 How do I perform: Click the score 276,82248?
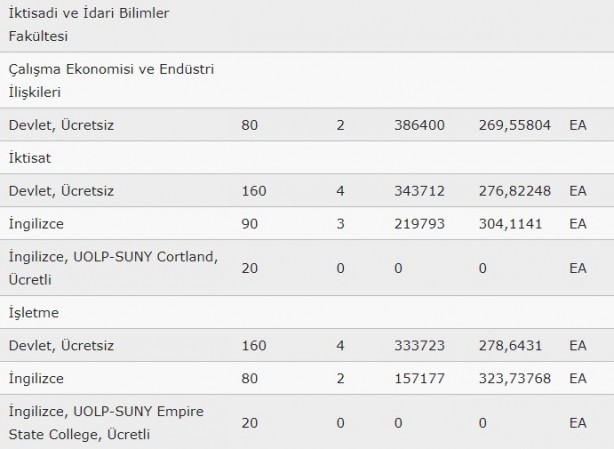pyautogui.click(x=515, y=191)
